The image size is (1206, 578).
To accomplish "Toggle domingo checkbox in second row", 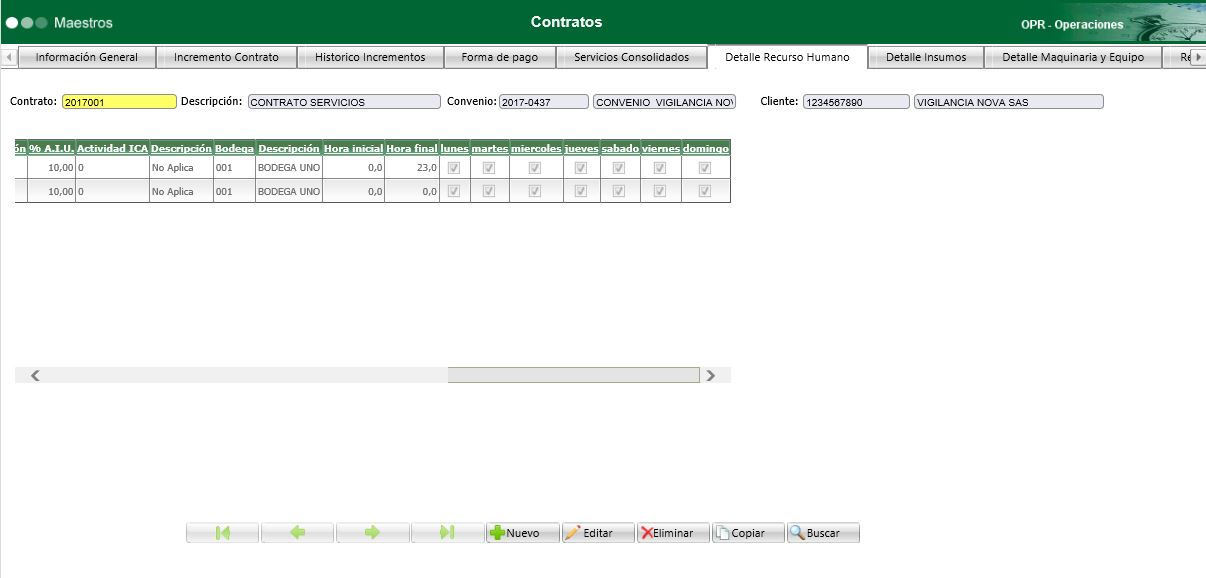I will [x=705, y=191].
